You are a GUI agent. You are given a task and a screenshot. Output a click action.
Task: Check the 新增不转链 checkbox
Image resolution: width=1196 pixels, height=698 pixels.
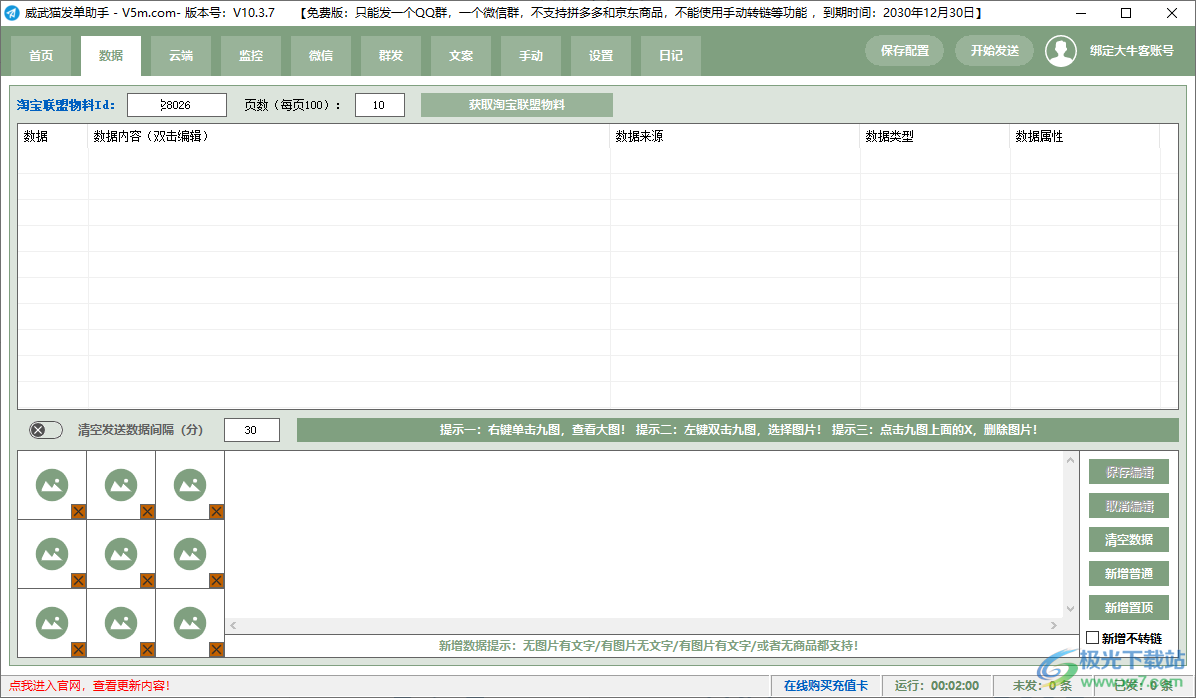[x=1093, y=638]
